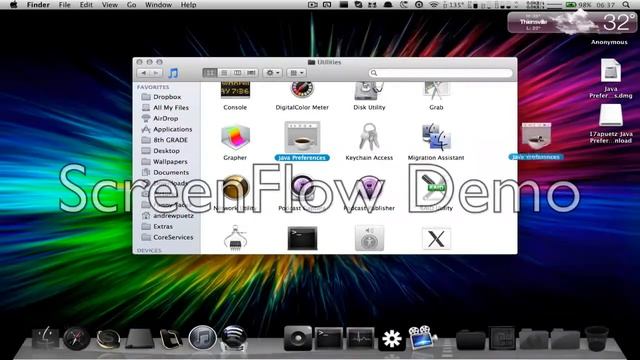The image size is (640, 360).
Task: Go back with the Finder back arrow
Action: [x=143, y=73]
